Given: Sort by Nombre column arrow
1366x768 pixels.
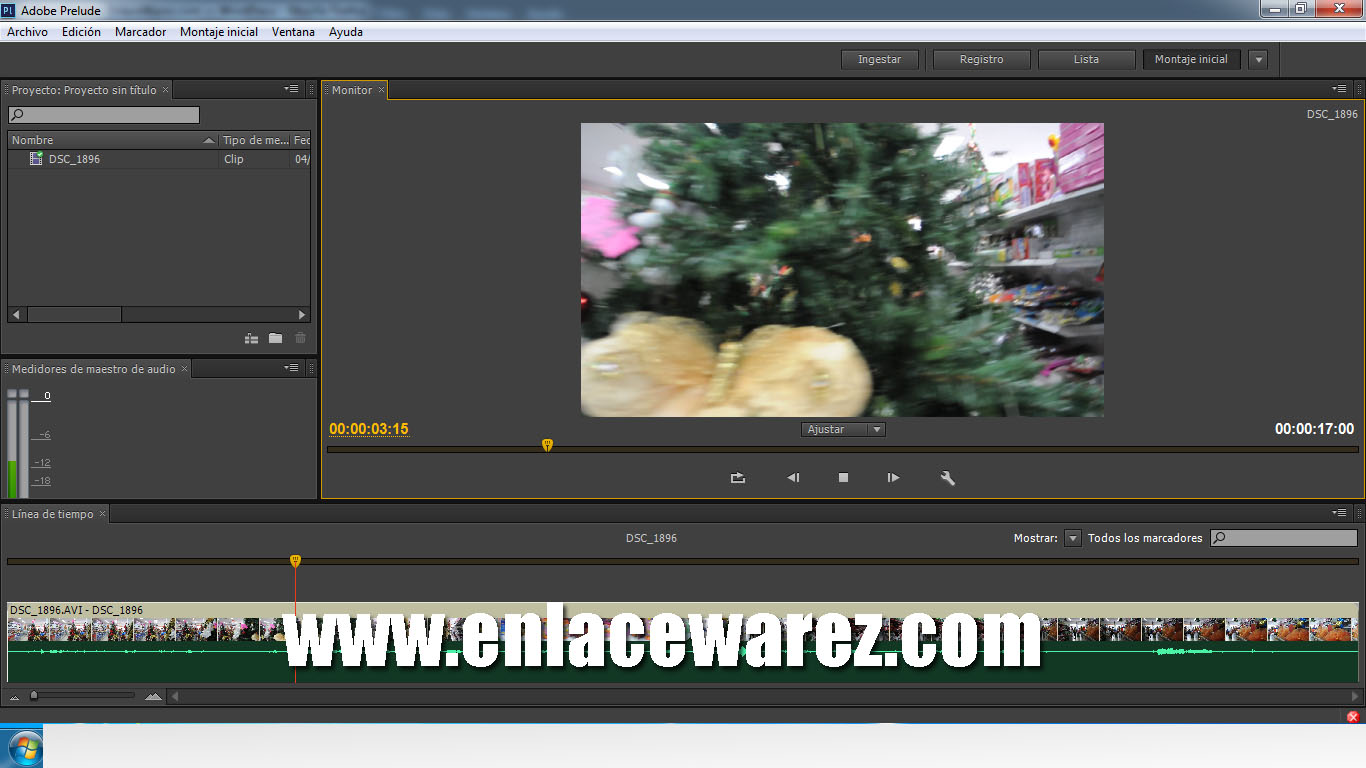Looking at the screenshot, I should click(209, 140).
